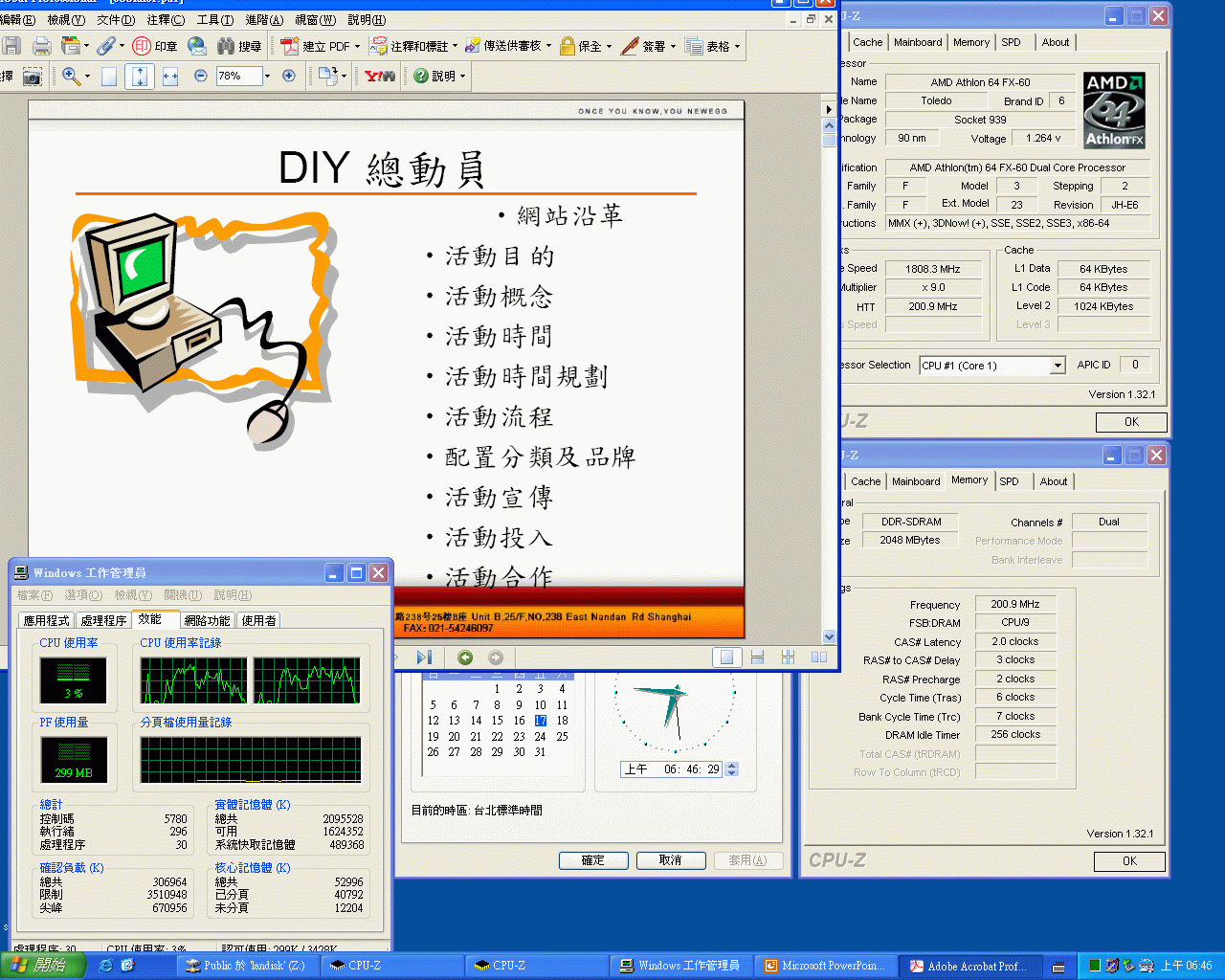
Task: Open the 工具 menu in Acrobat
Action: coord(214,19)
